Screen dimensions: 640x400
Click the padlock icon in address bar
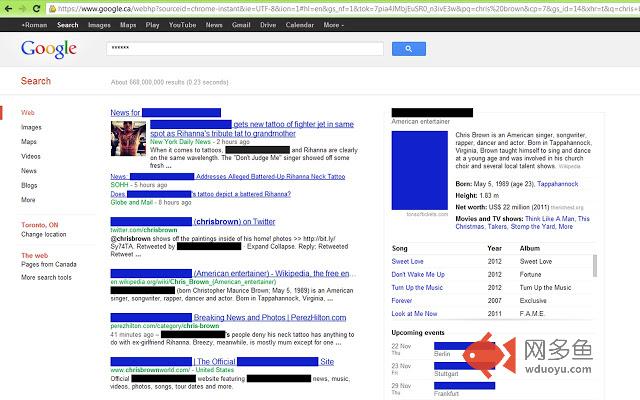52,8
